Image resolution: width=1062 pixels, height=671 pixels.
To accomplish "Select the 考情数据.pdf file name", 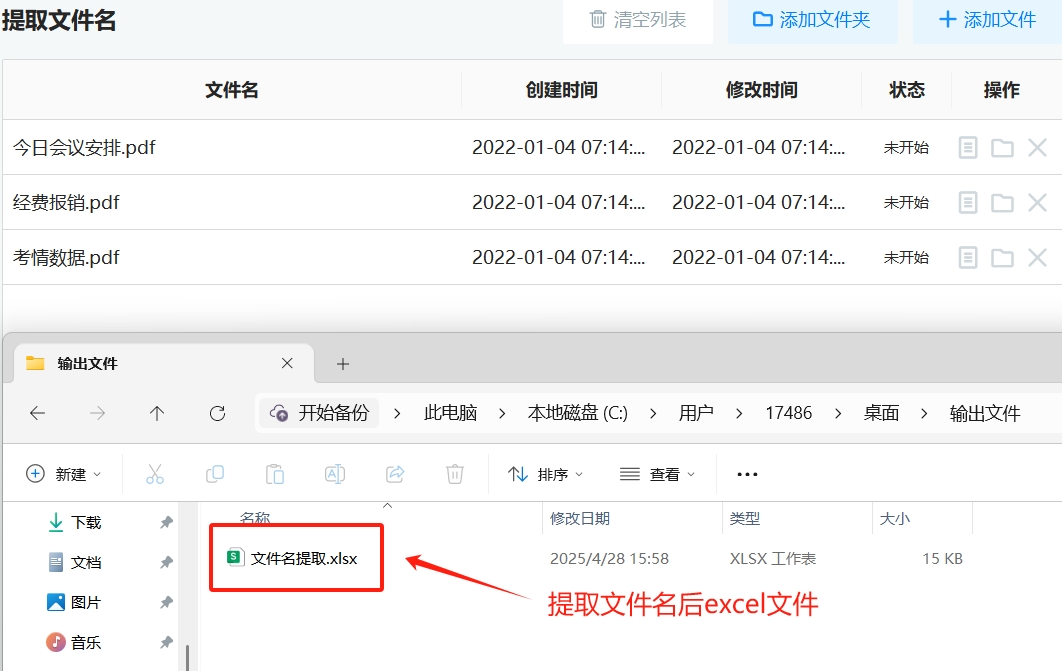I will 66,257.
